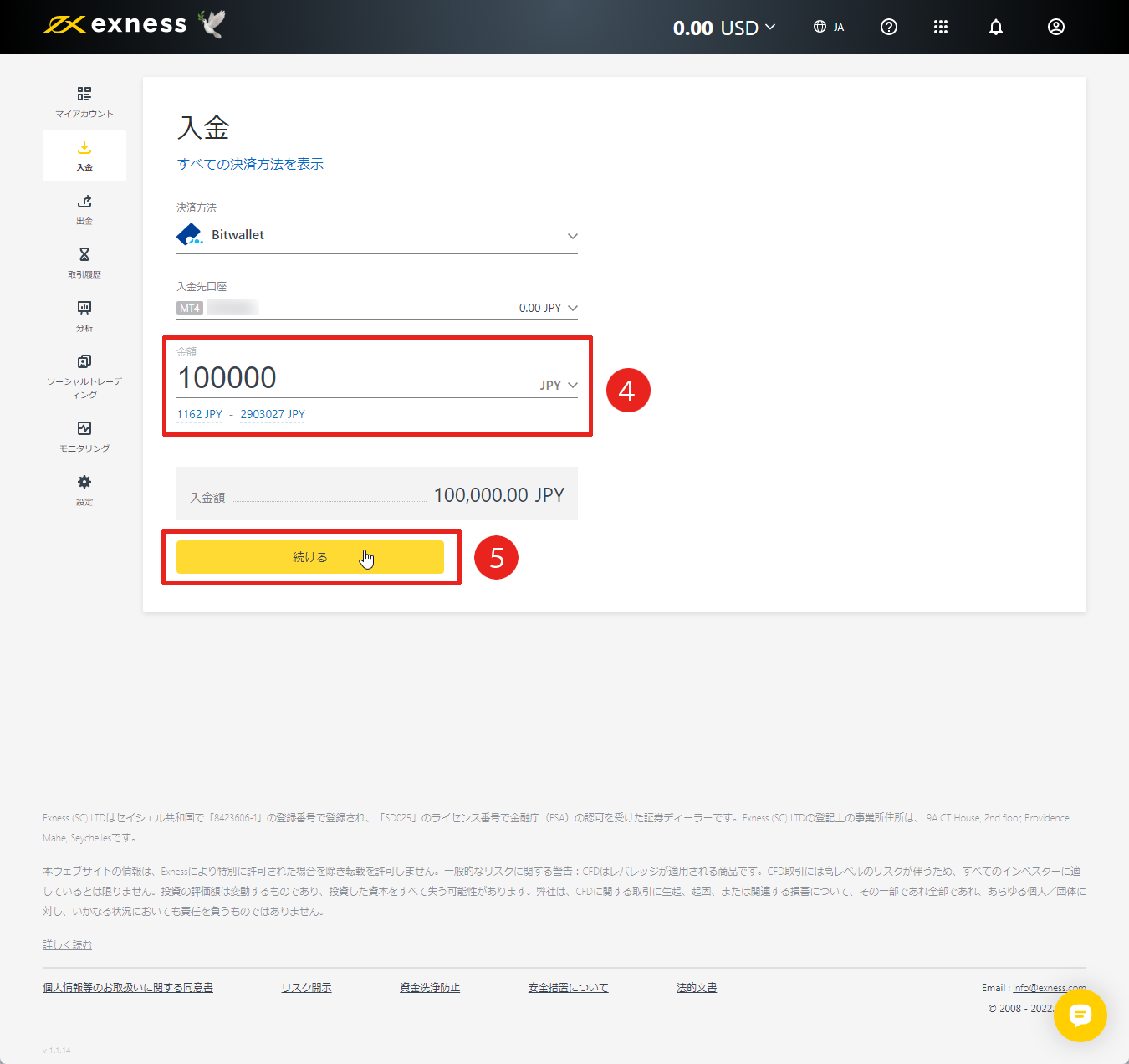Expand the MT4 deposit account selector

pos(573,307)
